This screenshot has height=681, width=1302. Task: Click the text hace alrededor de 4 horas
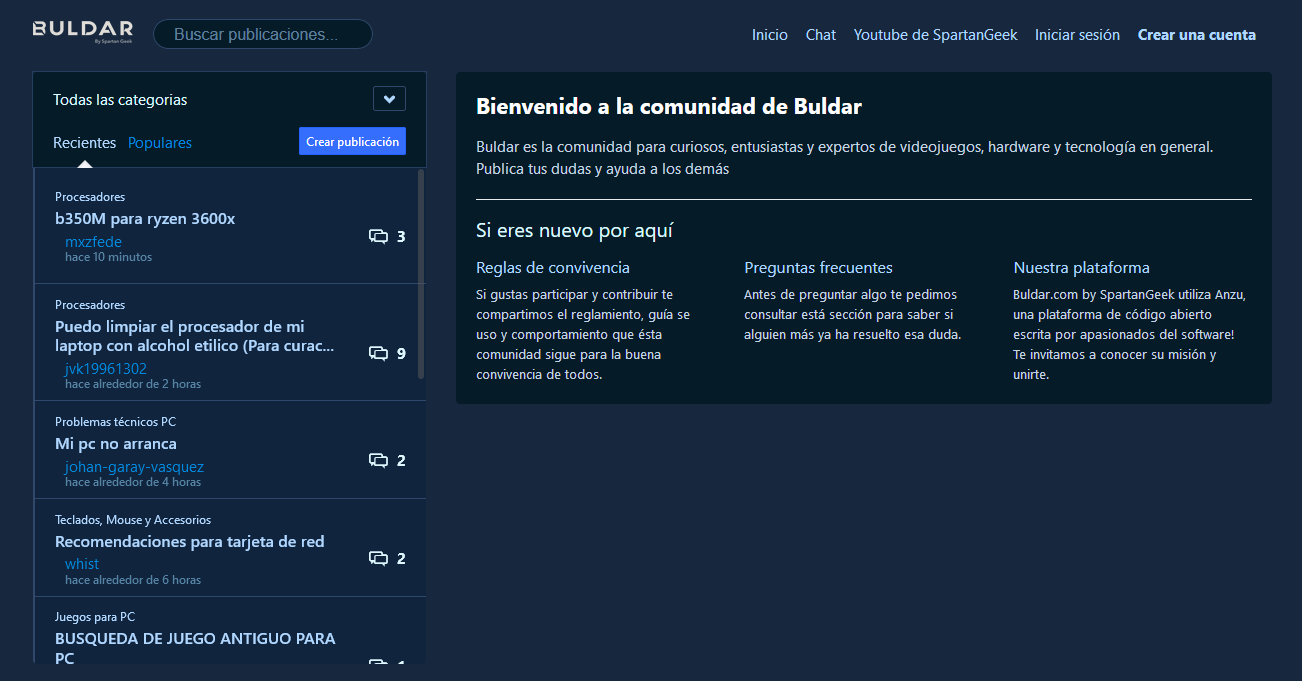click(133, 482)
